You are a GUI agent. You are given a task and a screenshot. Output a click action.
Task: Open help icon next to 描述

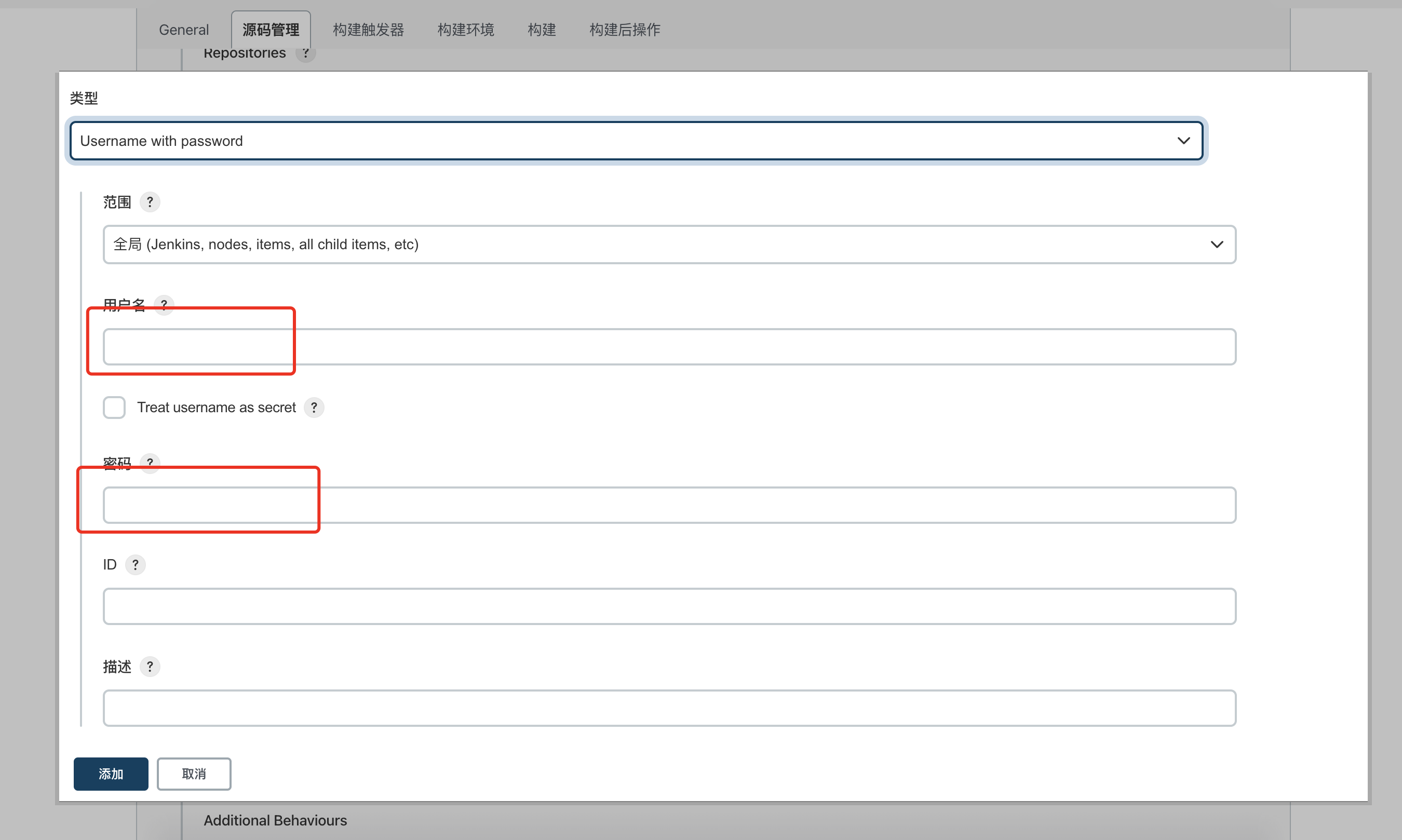pos(150,667)
